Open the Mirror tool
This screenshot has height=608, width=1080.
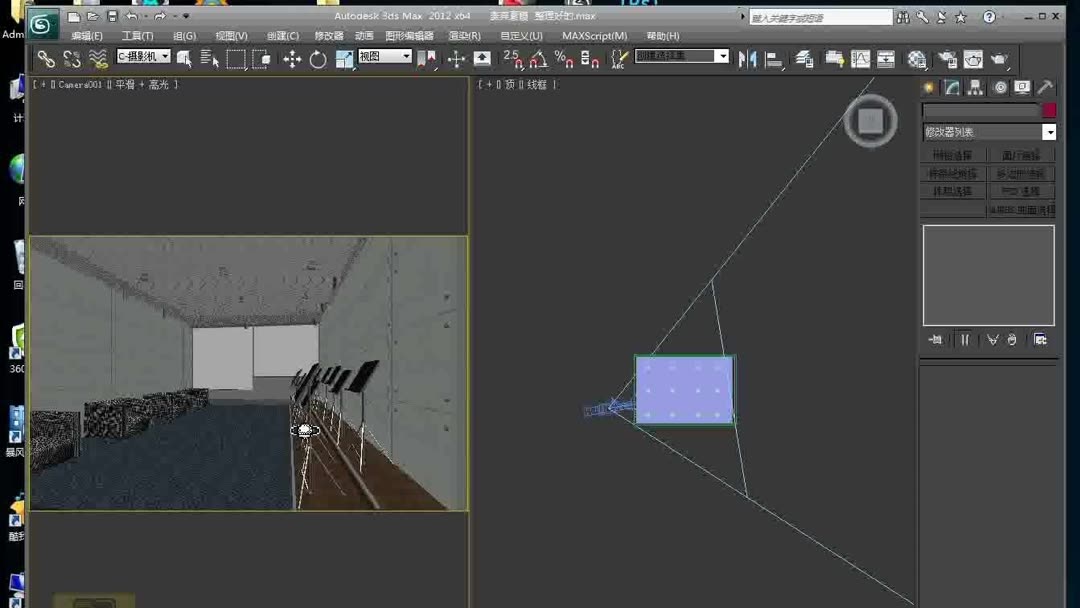pyautogui.click(x=748, y=58)
